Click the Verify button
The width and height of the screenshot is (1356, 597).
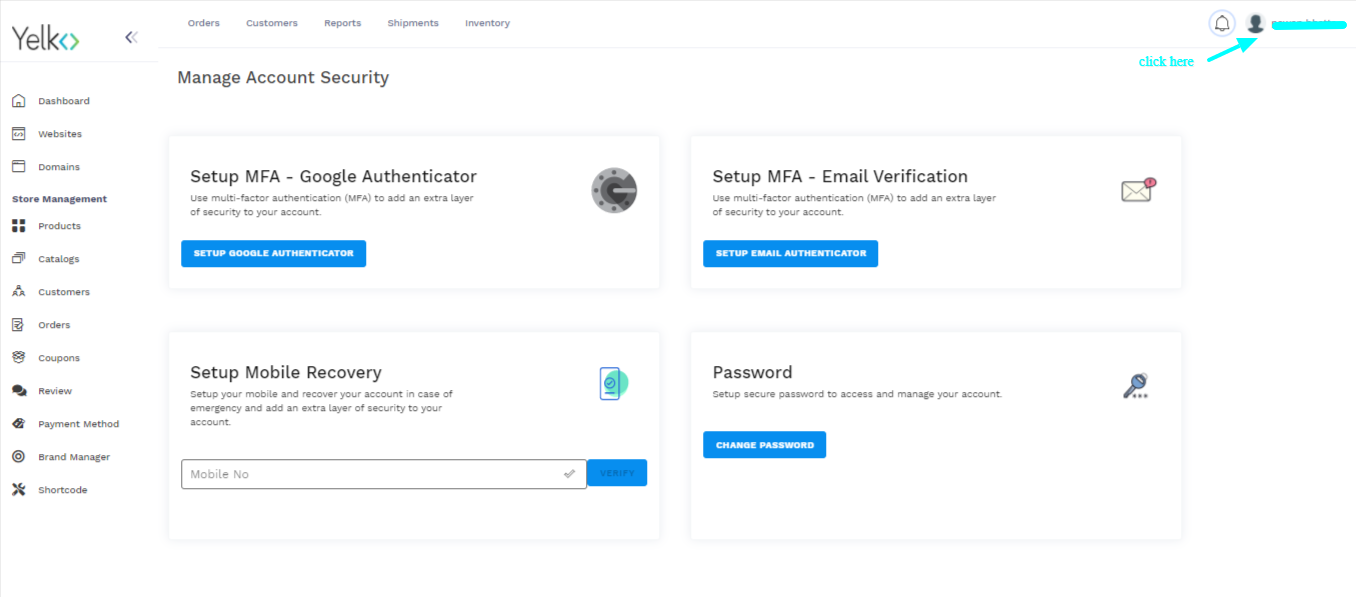point(617,473)
